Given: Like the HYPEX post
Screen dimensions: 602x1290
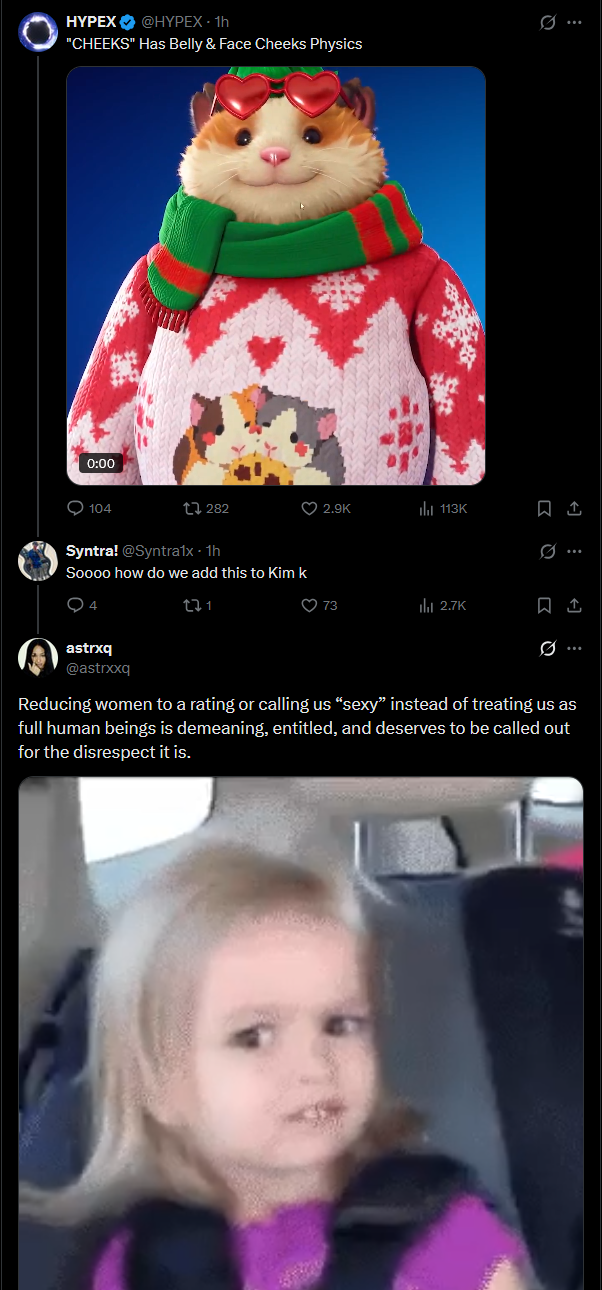Looking at the screenshot, I should [326, 508].
